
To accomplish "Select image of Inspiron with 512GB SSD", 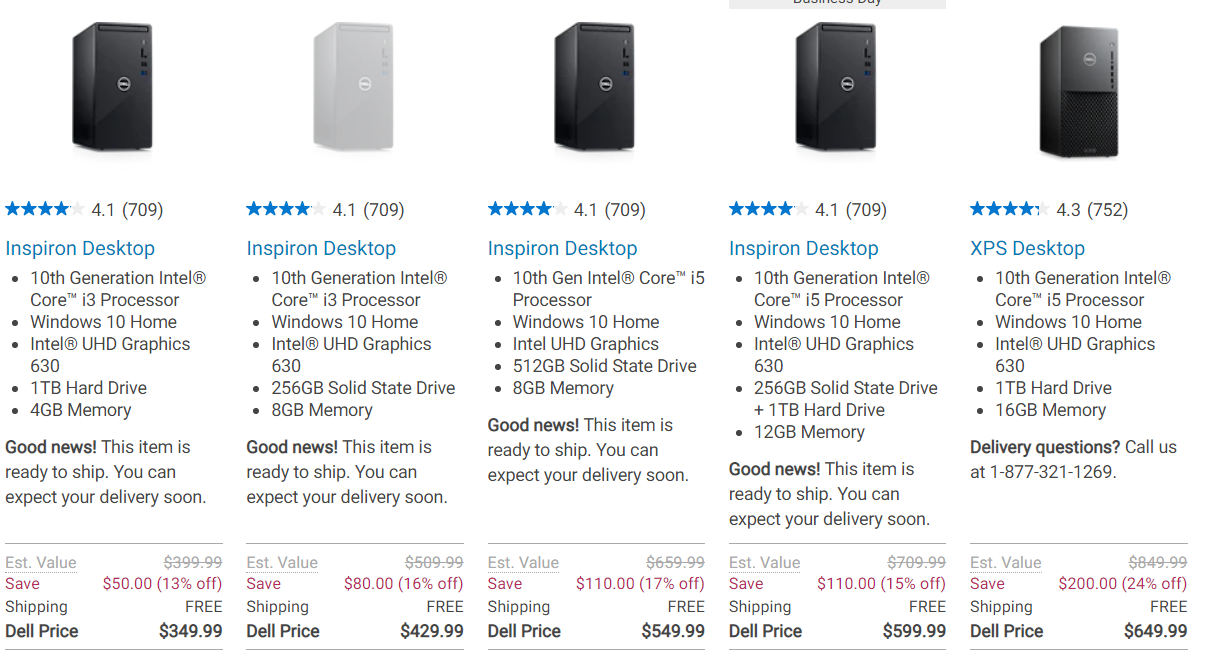I will [595, 89].
